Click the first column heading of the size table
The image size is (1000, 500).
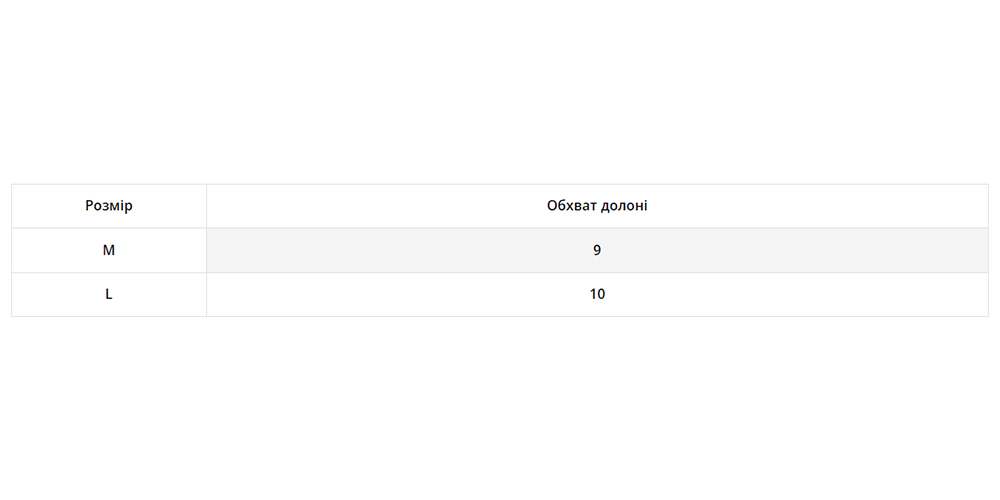pos(109,206)
